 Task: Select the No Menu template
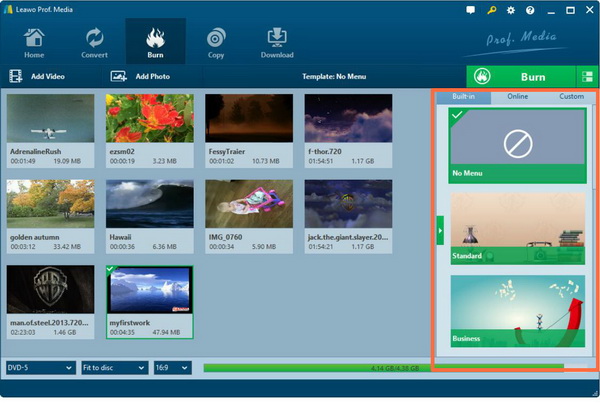[517, 146]
